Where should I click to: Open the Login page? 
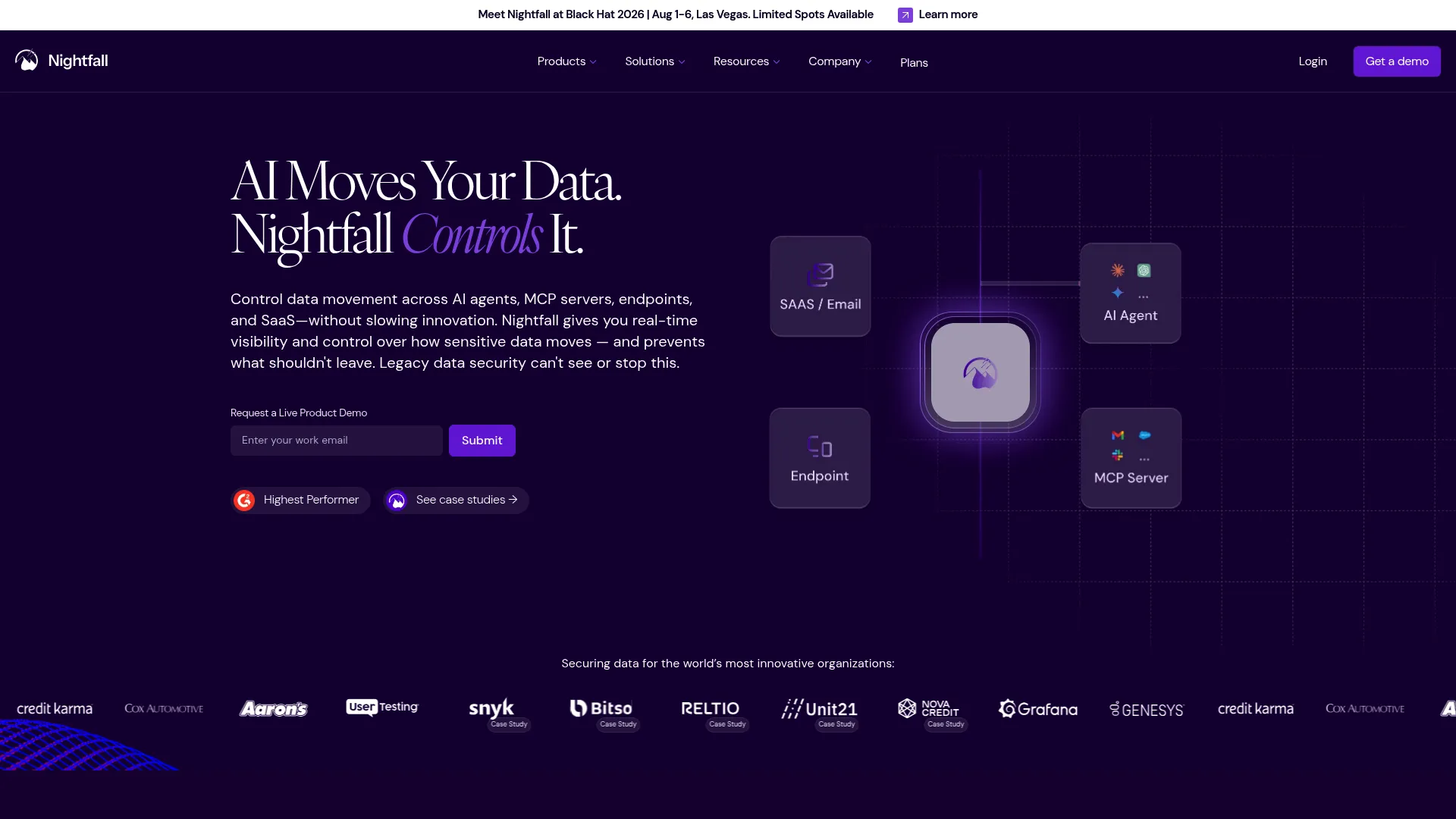pos(1313,61)
